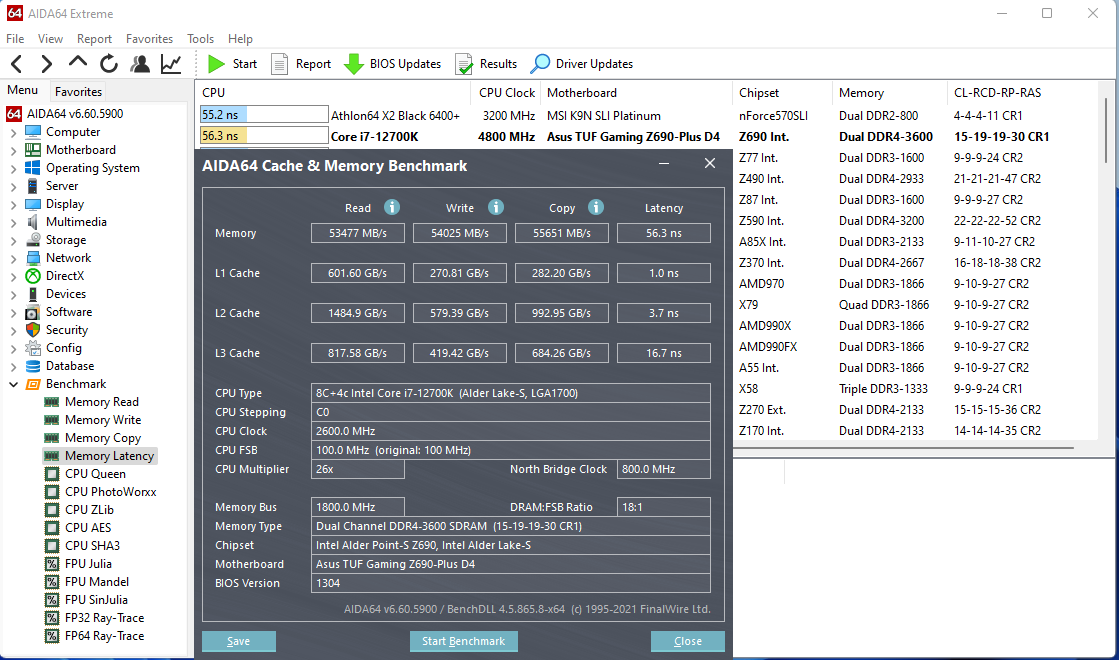Click the Copy column info icon
This screenshot has width=1119, height=660.
click(596, 207)
